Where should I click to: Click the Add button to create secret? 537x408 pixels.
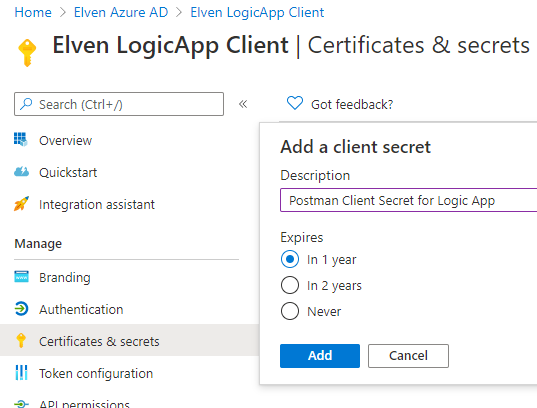320,356
